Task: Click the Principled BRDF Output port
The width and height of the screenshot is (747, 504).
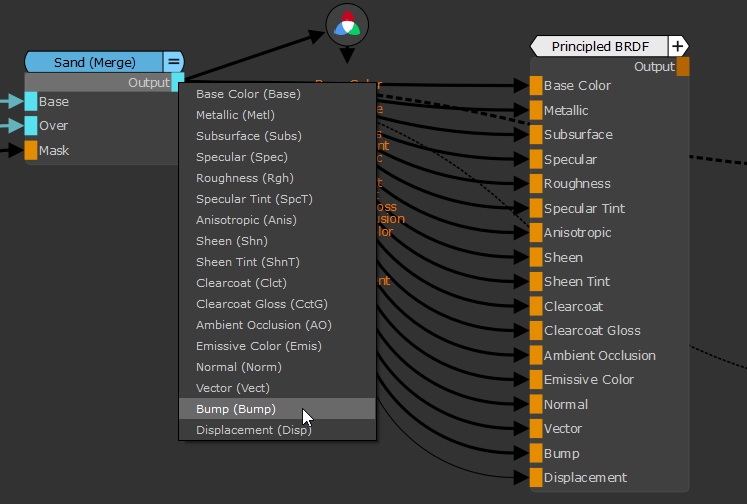Action: 683,67
